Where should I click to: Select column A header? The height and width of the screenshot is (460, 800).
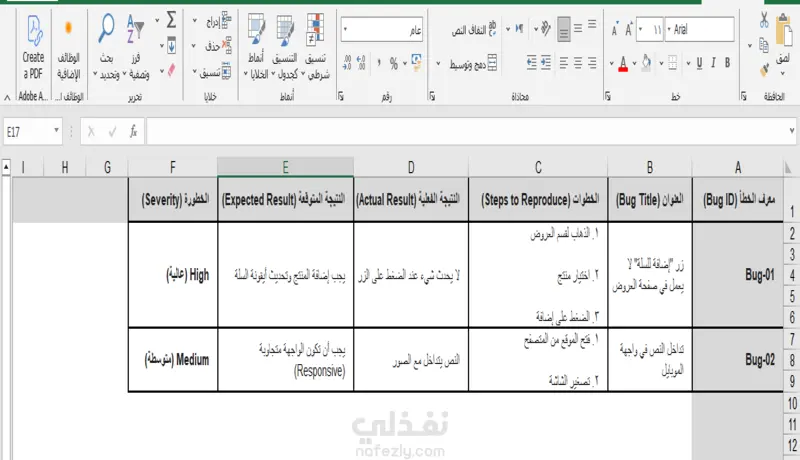738,167
